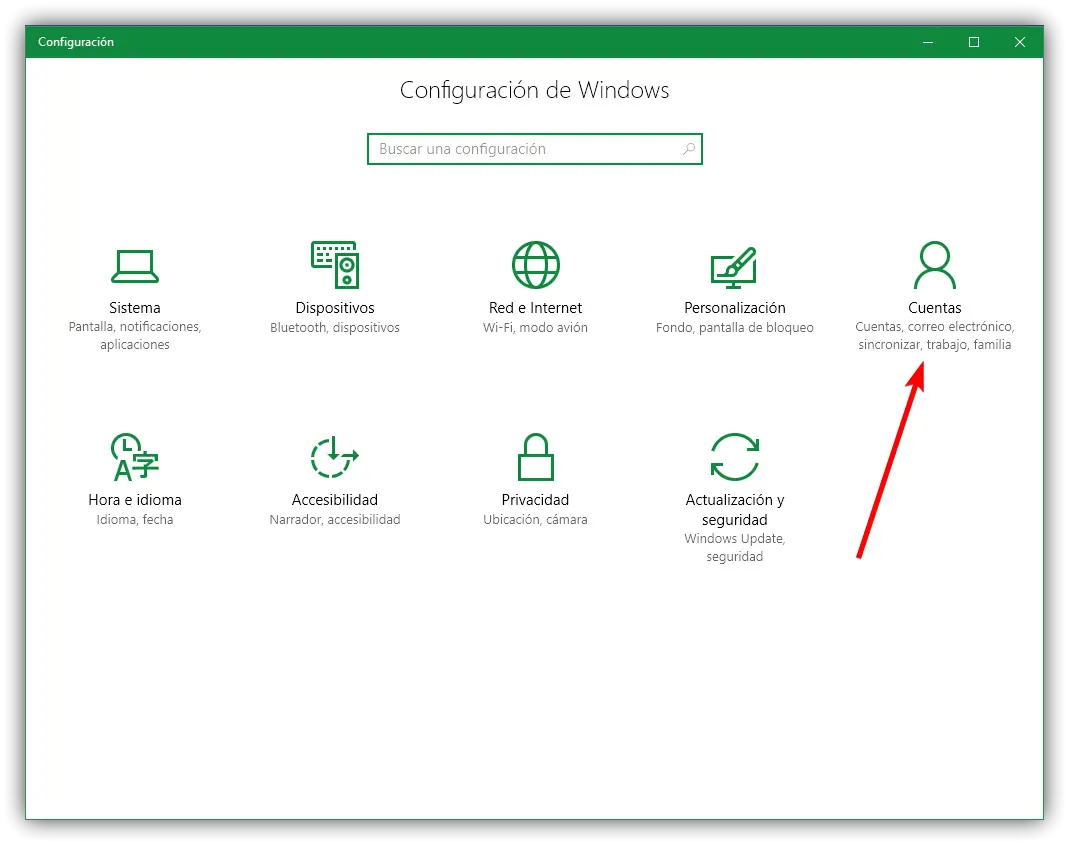Viewport: 1069px width, 845px height.
Task: Click 'Narrador, accesibilidad' description
Action: tap(335, 520)
